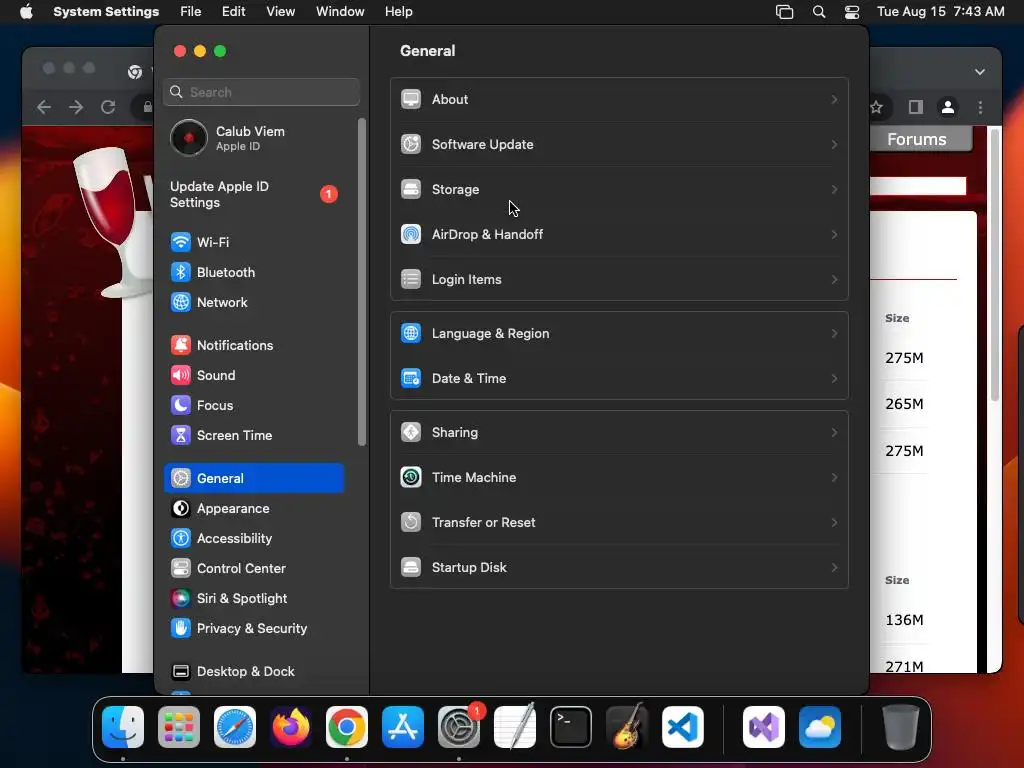1024x768 pixels.
Task: Open App Store from the Dock
Action: [403, 727]
